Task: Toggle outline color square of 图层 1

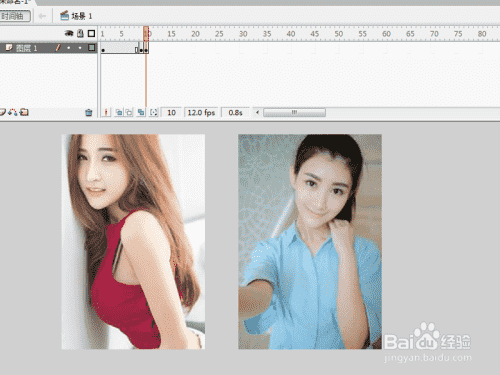Action: [91, 48]
